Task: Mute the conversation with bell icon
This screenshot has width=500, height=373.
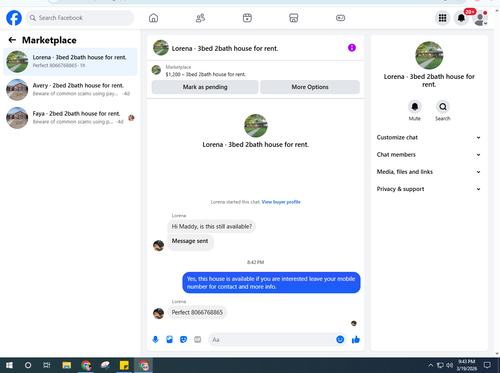Action: (x=415, y=107)
